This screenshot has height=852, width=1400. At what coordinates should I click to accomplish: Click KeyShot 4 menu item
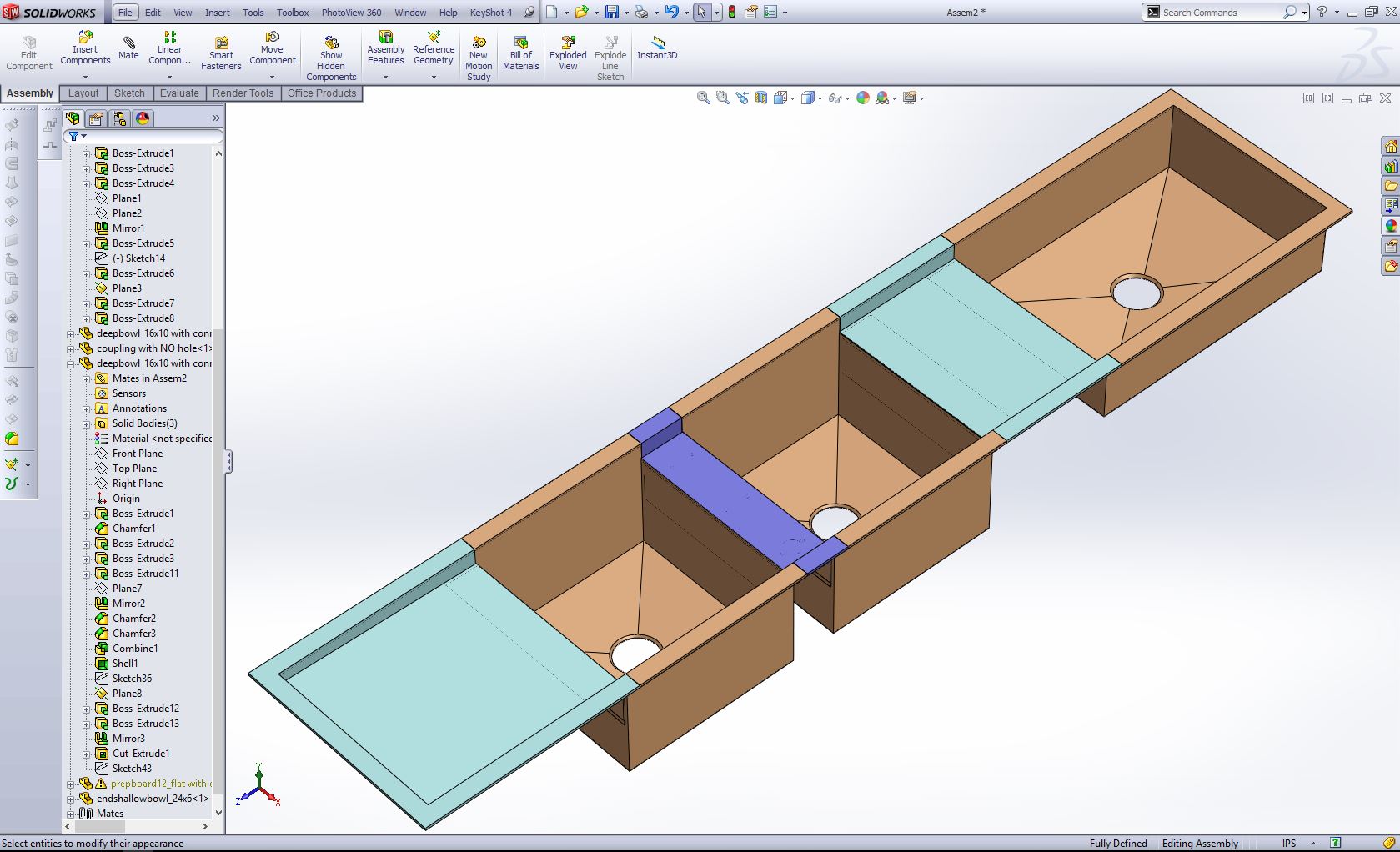point(491,13)
